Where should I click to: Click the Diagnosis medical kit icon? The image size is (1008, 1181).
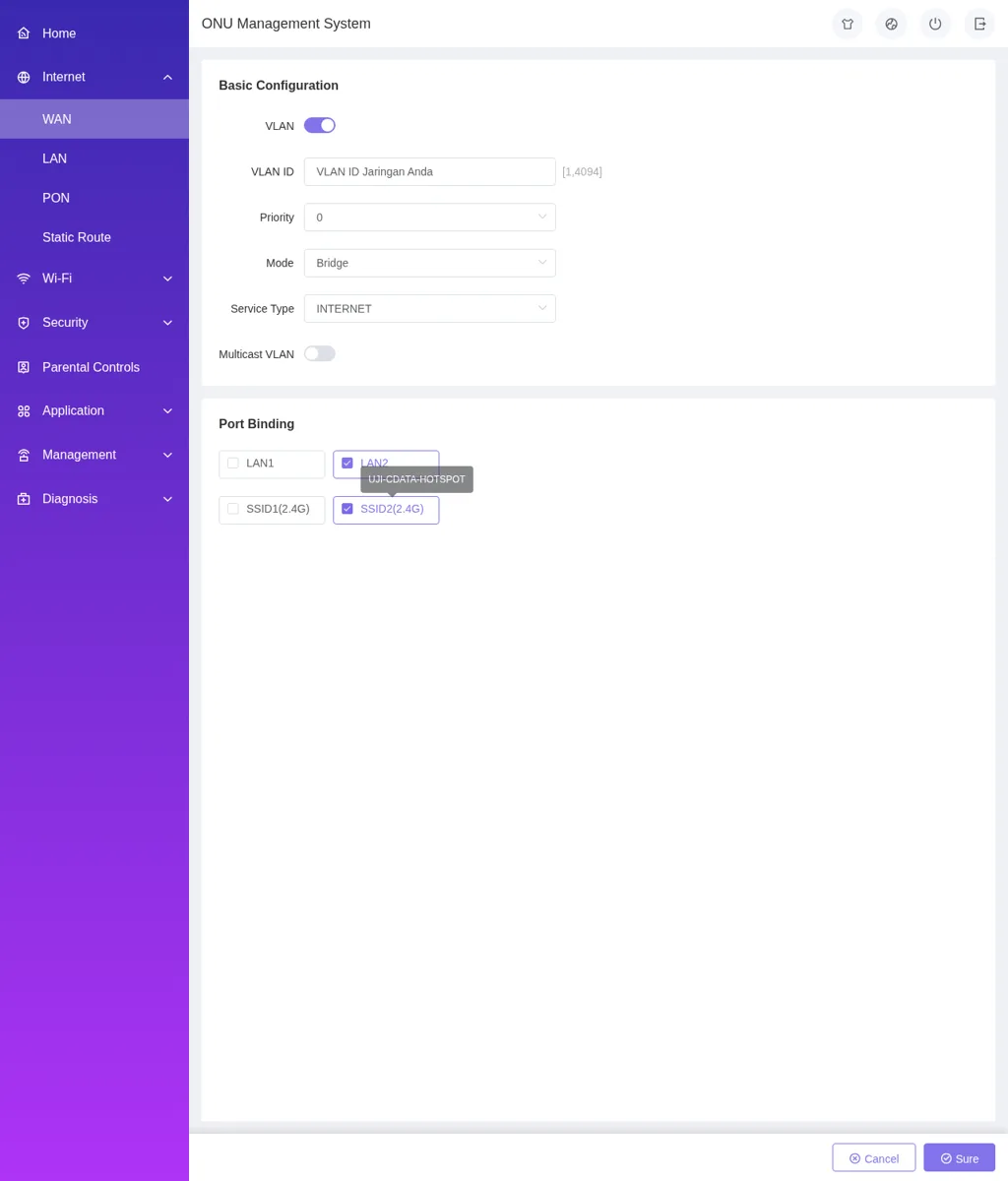click(x=24, y=499)
